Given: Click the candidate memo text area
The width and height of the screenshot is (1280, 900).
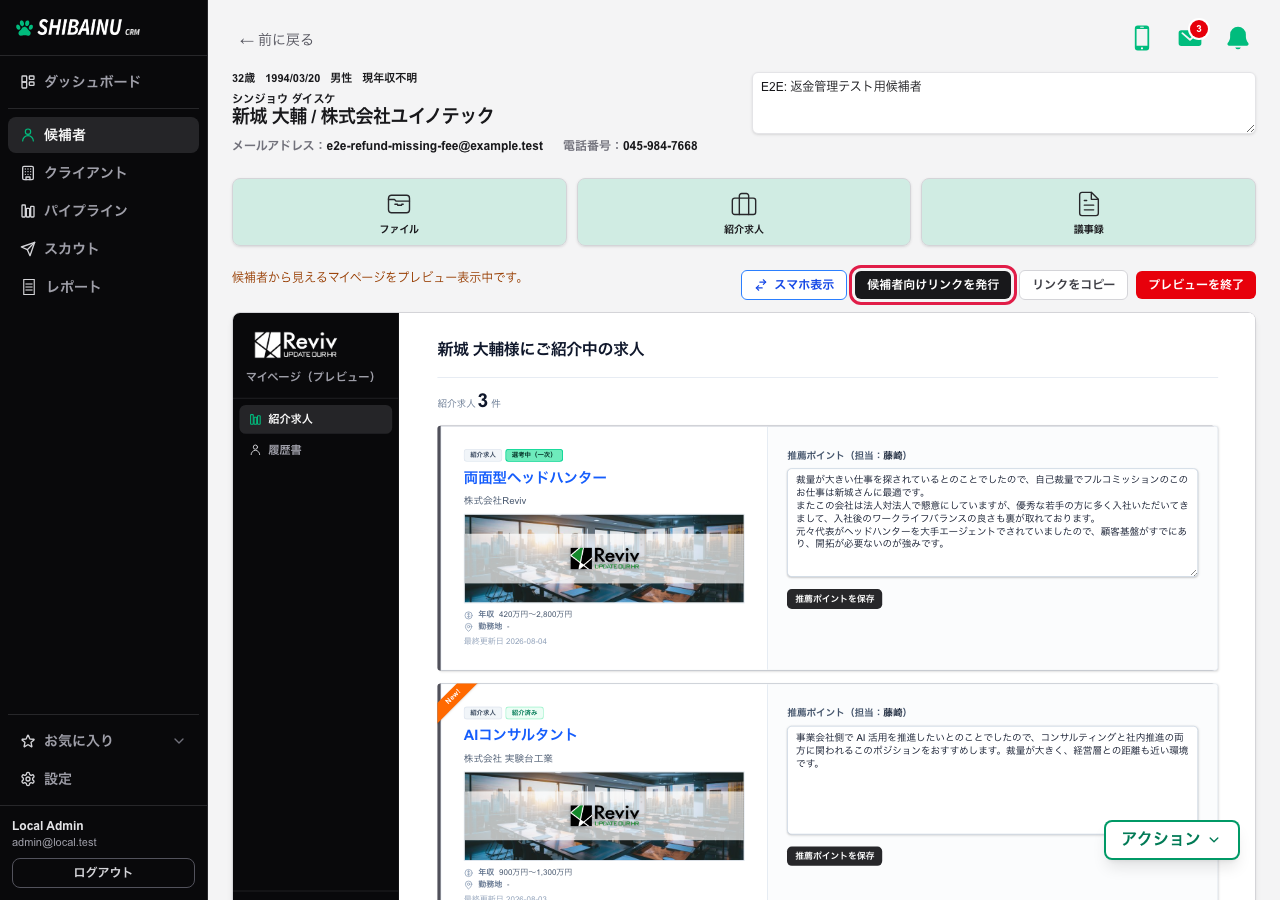Looking at the screenshot, I should [x=1004, y=103].
